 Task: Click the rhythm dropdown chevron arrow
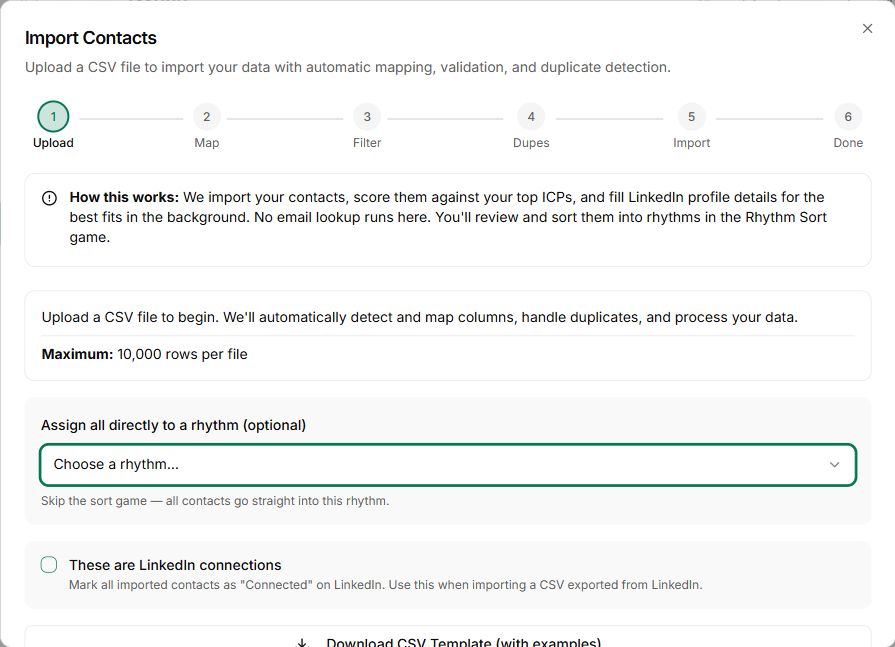(x=834, y=464)
